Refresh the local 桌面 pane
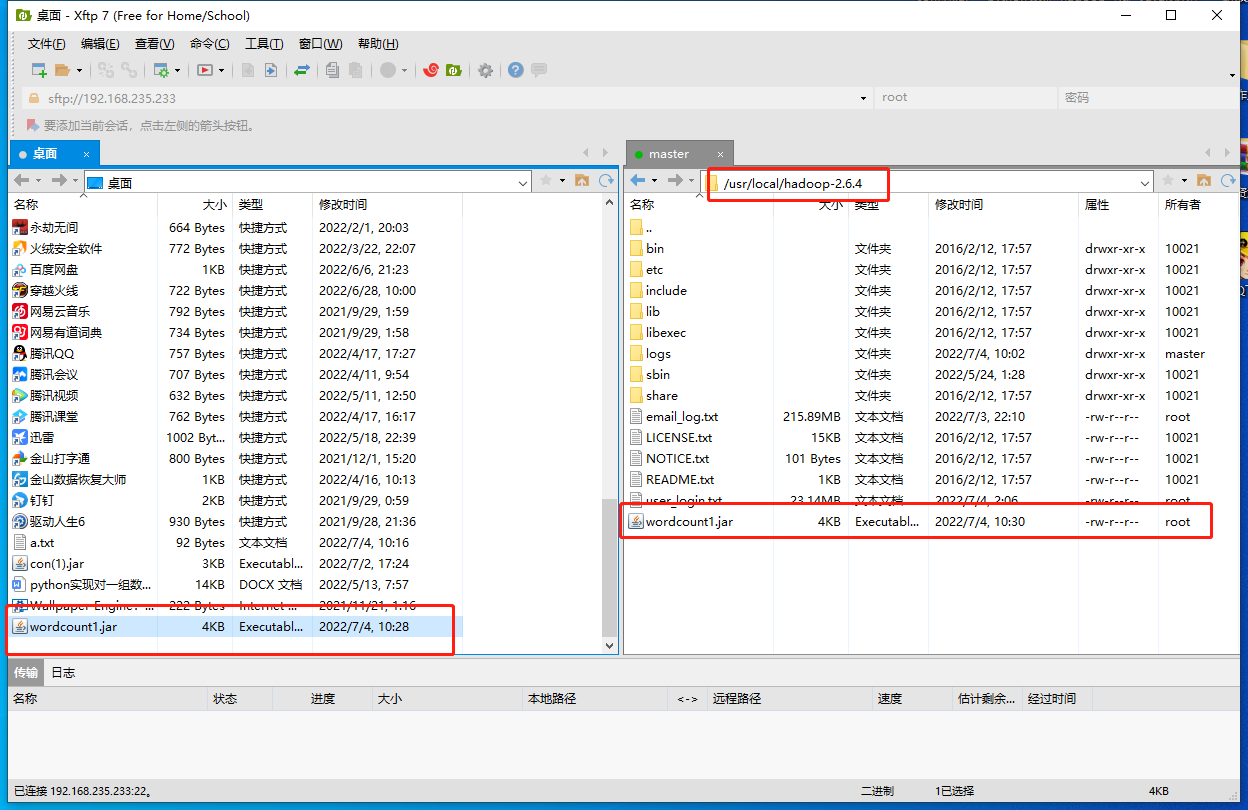This screenshot has width=1248, height=810. coord(606,181)
